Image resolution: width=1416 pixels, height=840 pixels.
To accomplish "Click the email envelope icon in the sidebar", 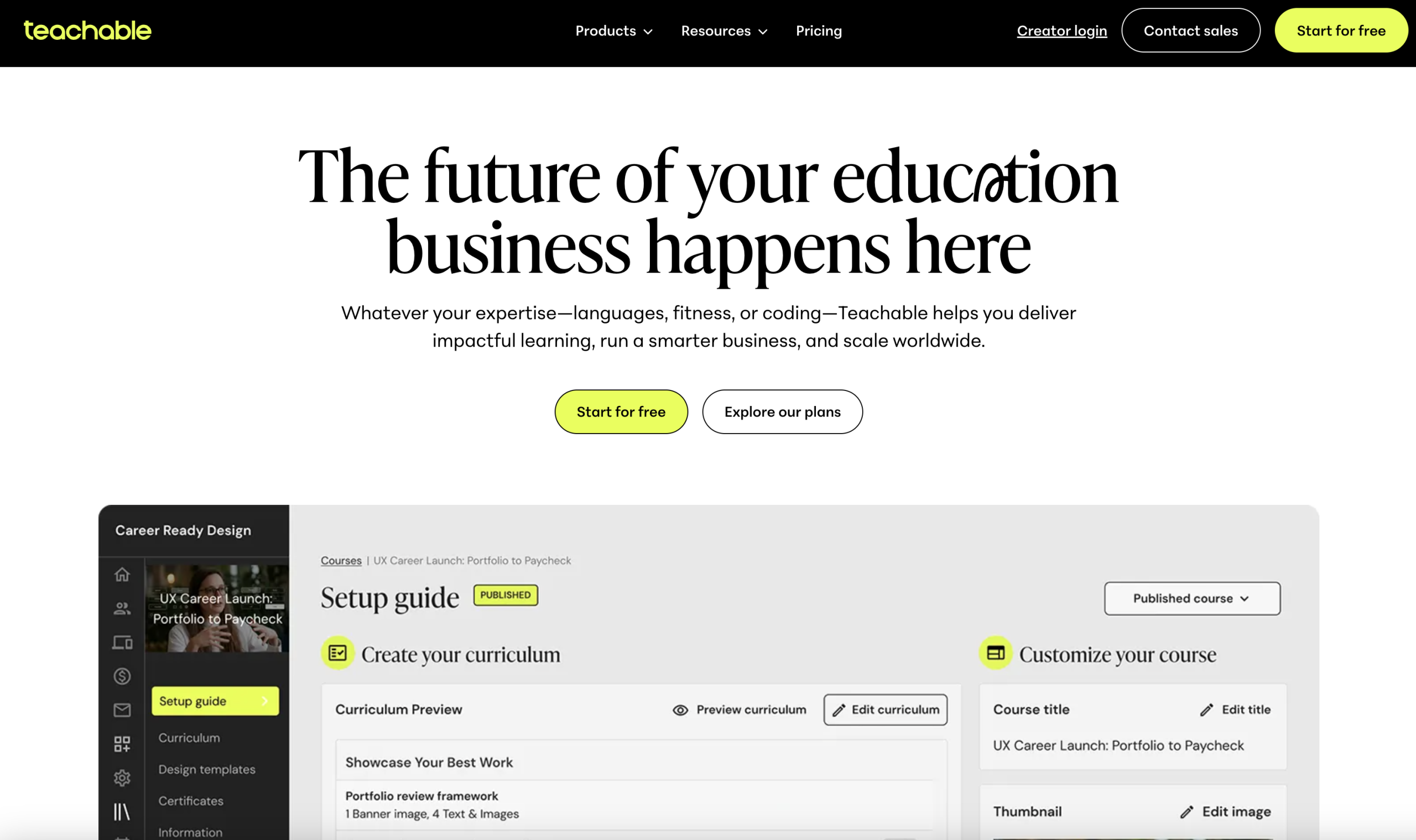I will (122, 710).
